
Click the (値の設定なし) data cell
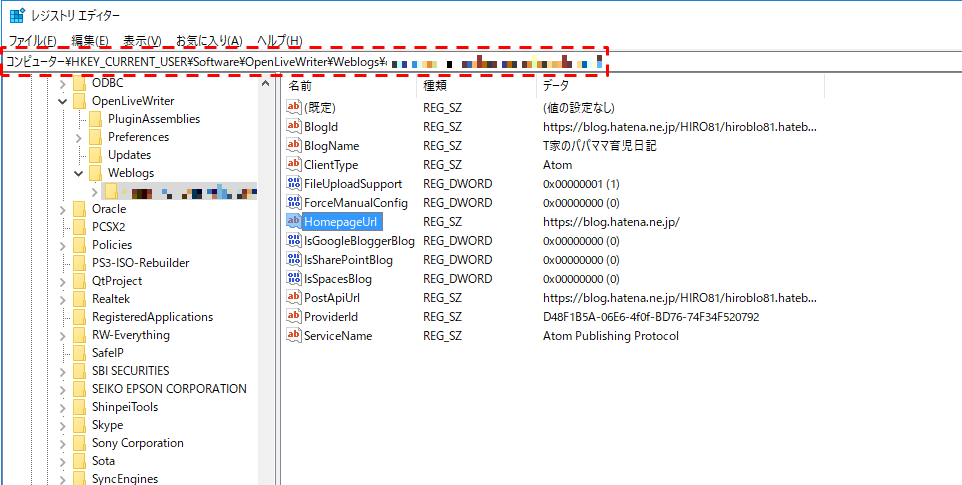[579, 107]
